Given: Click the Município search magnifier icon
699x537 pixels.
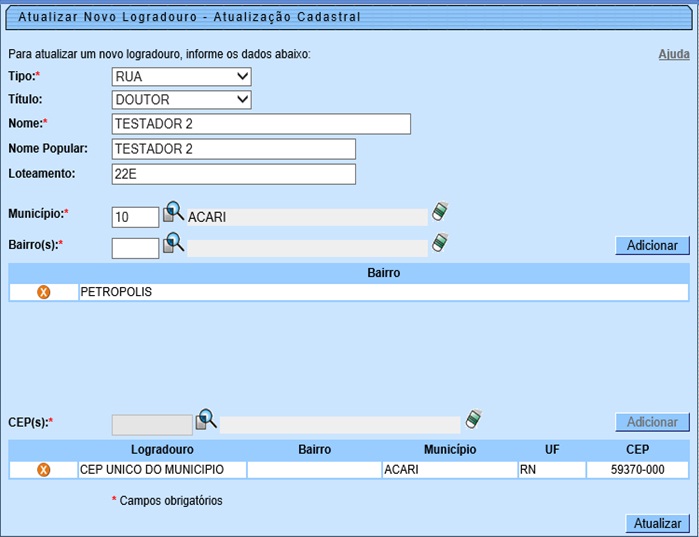Looking at the screenshot, I should (x=174, y=213).
